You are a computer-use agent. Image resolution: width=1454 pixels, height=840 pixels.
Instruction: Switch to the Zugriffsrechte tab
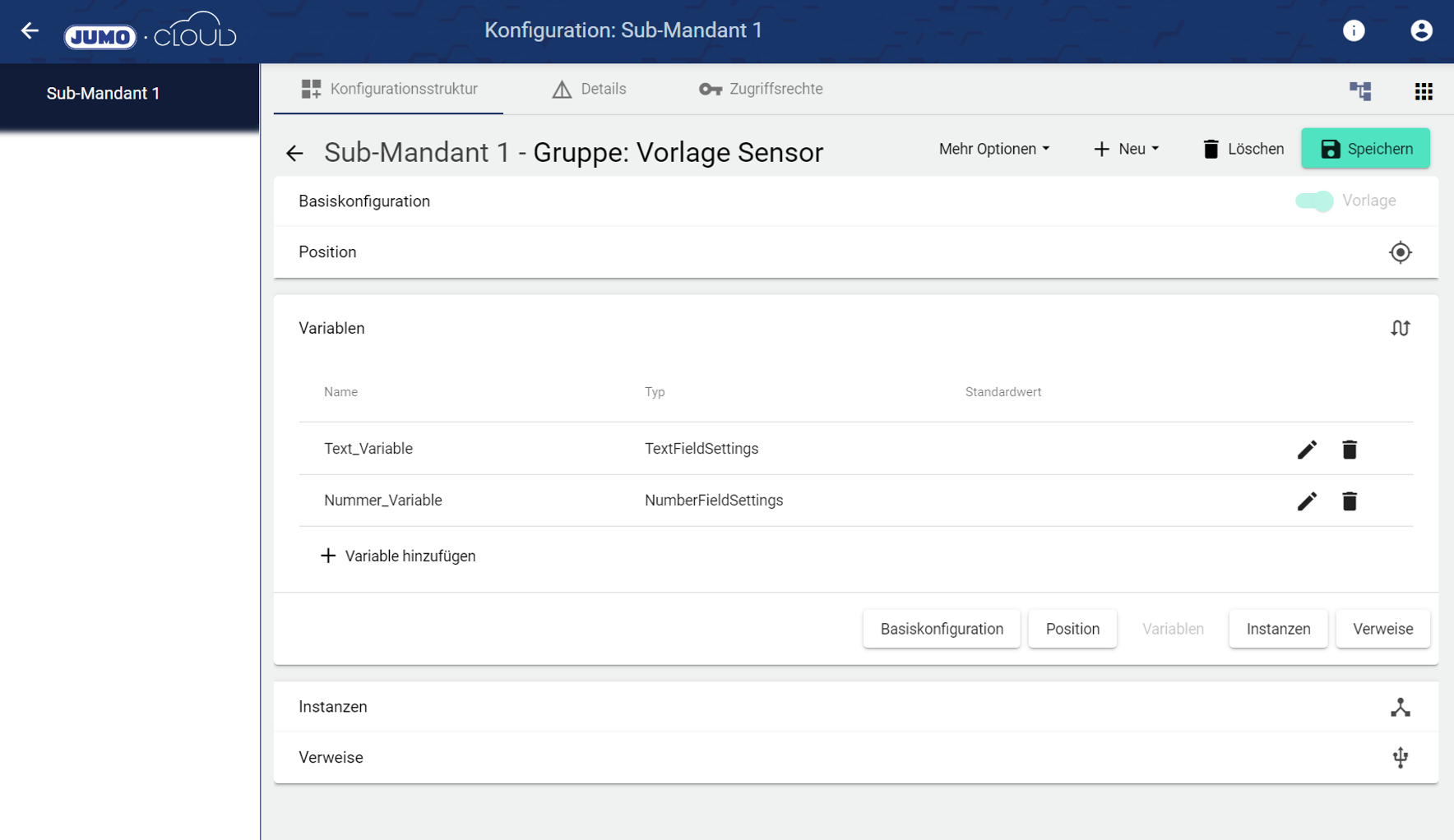(761, 89)
